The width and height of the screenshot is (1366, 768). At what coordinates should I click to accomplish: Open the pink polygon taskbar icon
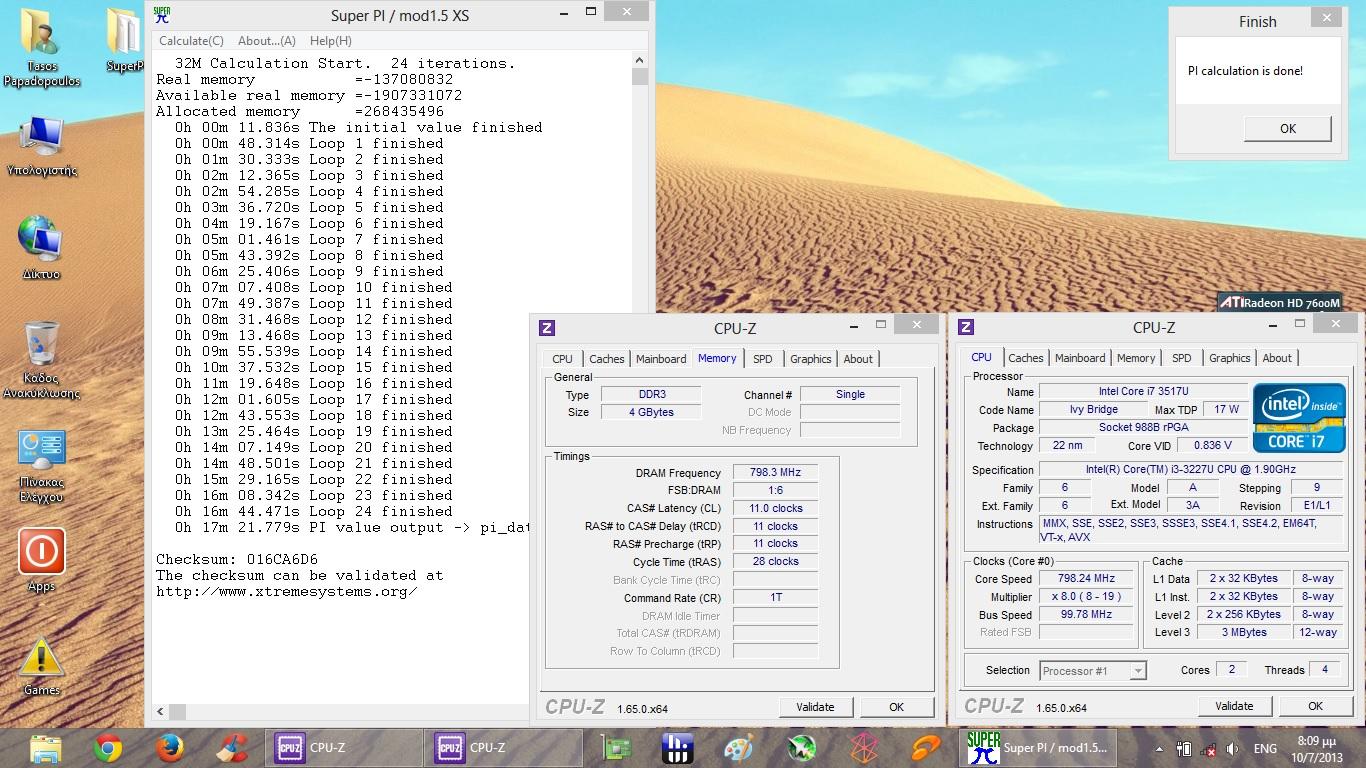(x=863, y=747)
